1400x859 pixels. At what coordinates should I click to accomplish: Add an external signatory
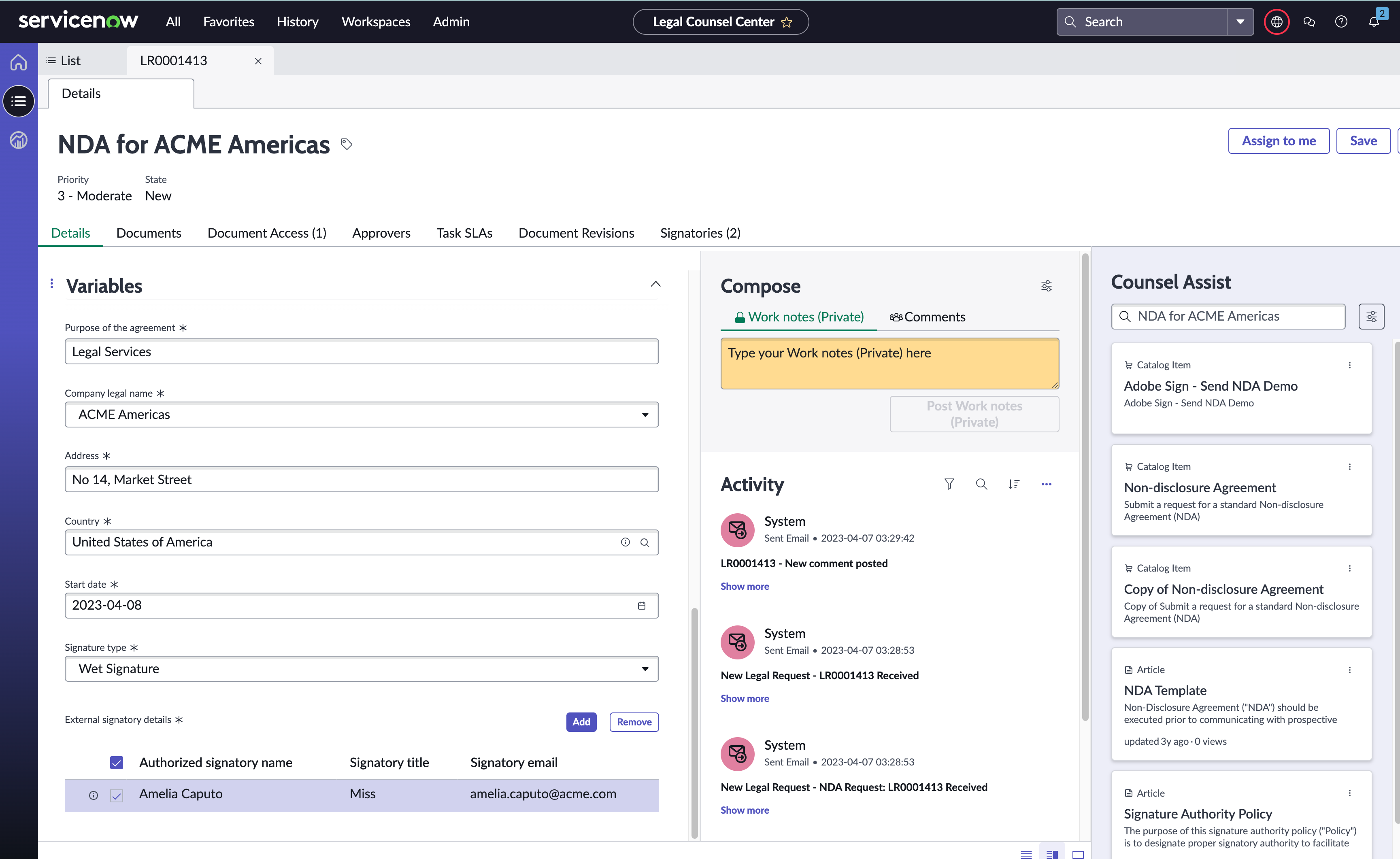pyautogui.click(x=581, y=722)
